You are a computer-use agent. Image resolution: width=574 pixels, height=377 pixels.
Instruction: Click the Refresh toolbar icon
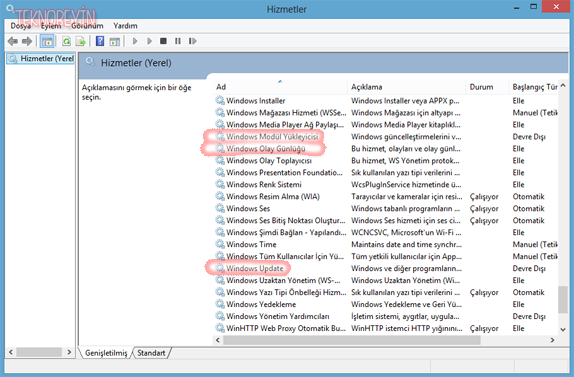click(x=66, y=41)
